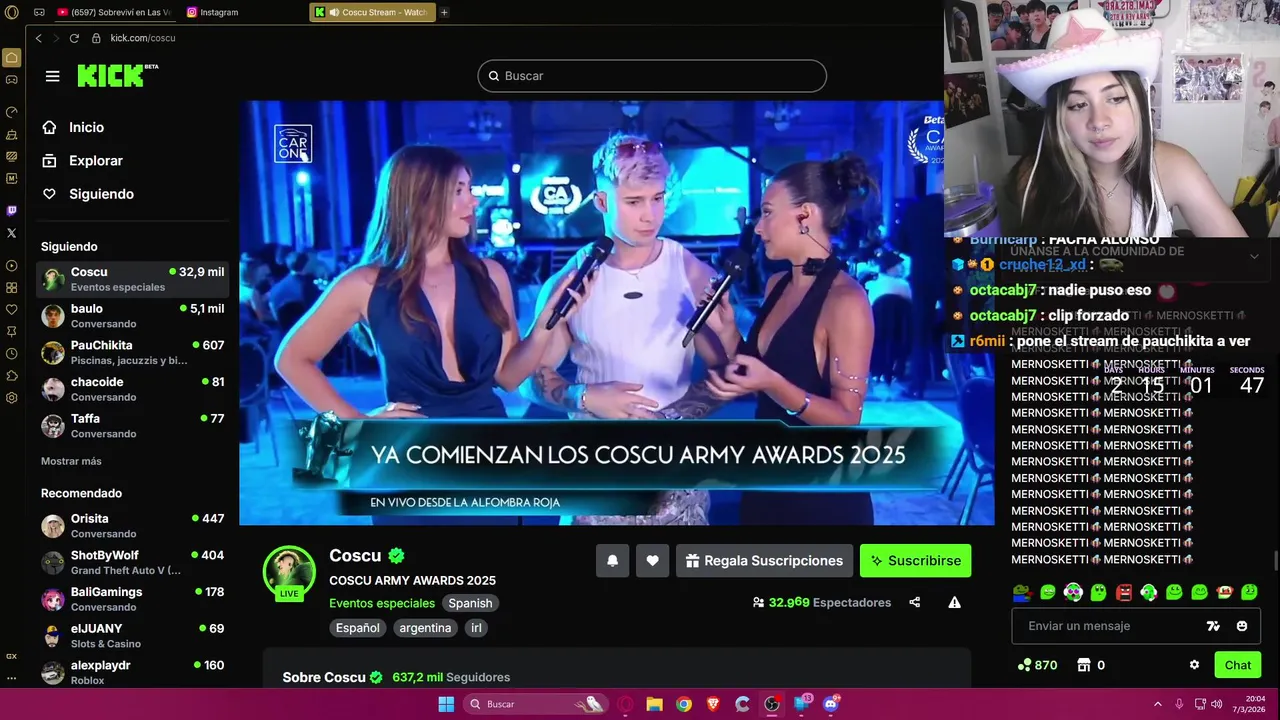1280x720 pixels.
Task: Click the taskbar volume icon
Action: pyautogui.click(x=1216, y=704)
